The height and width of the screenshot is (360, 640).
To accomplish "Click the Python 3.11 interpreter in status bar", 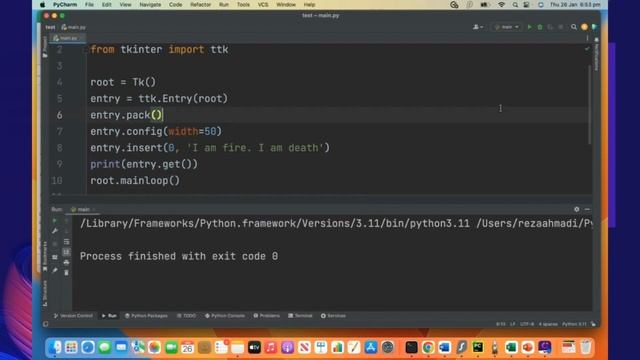I will coord(574,324).
